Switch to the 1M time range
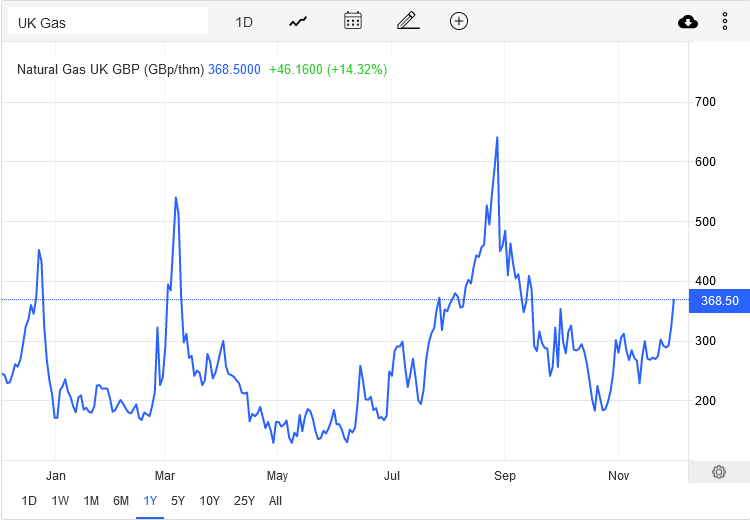Image resolution: width=750 pixels, height=520 pixels. click(x=91, y=501)
